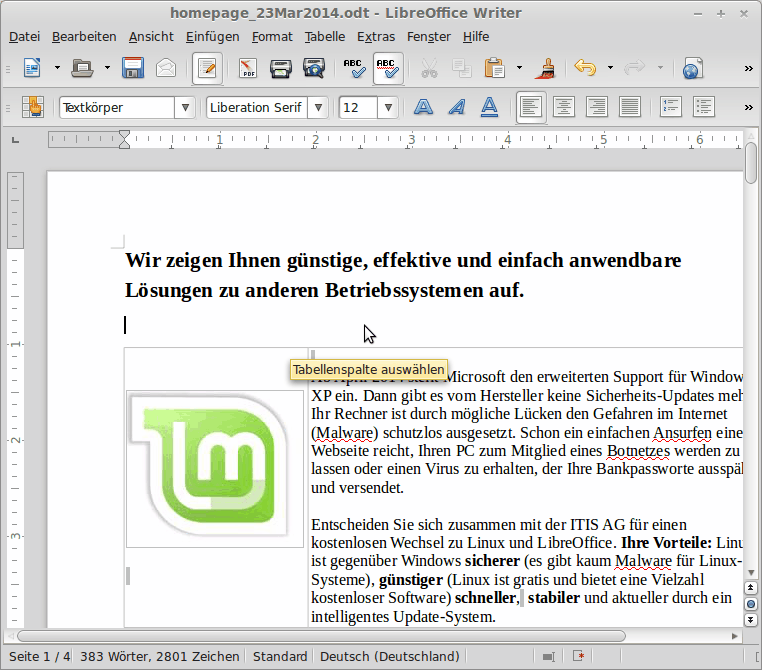762x670 pixels.
Task: Click the word count 383 Wörter field
Action: [159, 656]
